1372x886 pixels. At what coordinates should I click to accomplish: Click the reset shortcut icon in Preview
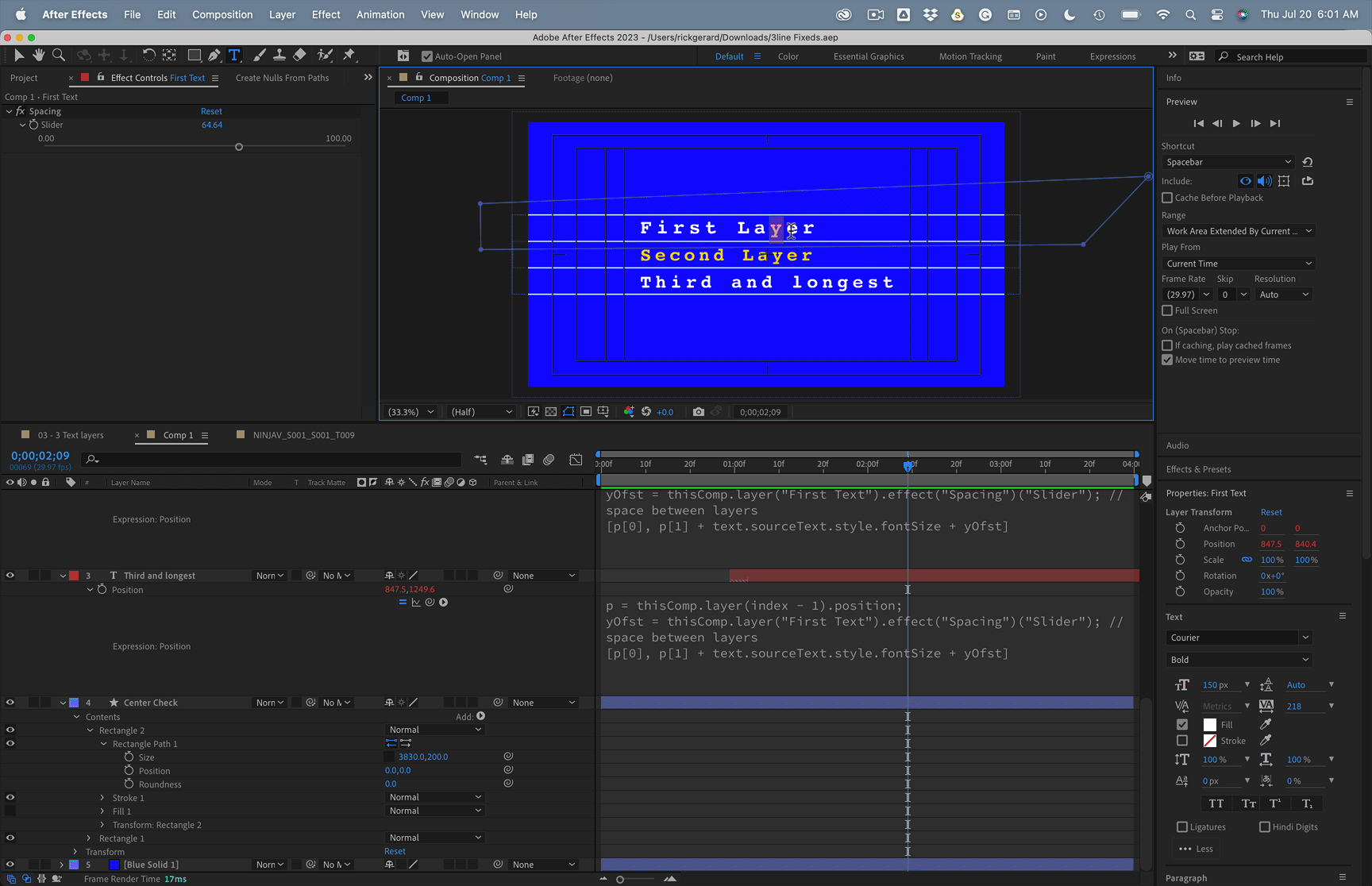pos(1308,162)
